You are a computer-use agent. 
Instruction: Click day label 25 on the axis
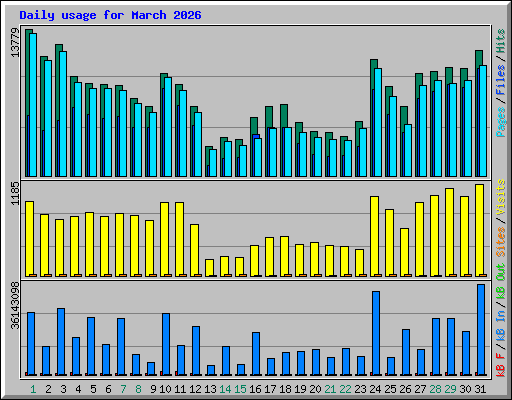pos(390,389)
